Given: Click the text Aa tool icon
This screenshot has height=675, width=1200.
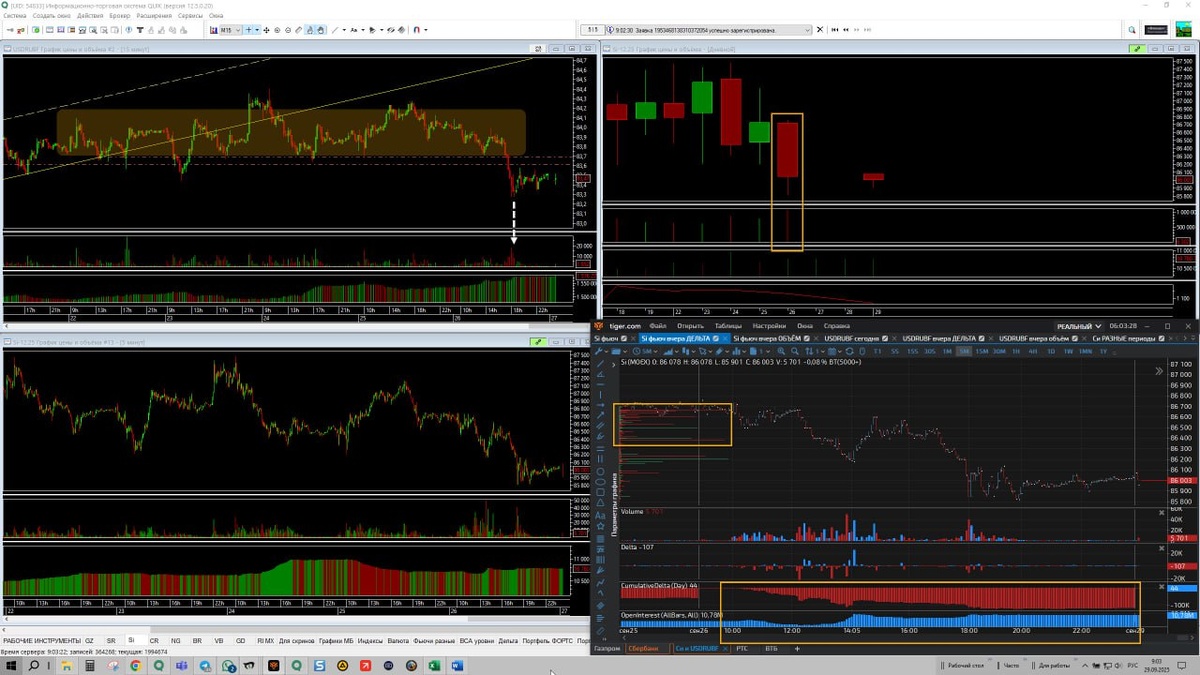Looking at the screenshot, I should [x=353, y=30].
